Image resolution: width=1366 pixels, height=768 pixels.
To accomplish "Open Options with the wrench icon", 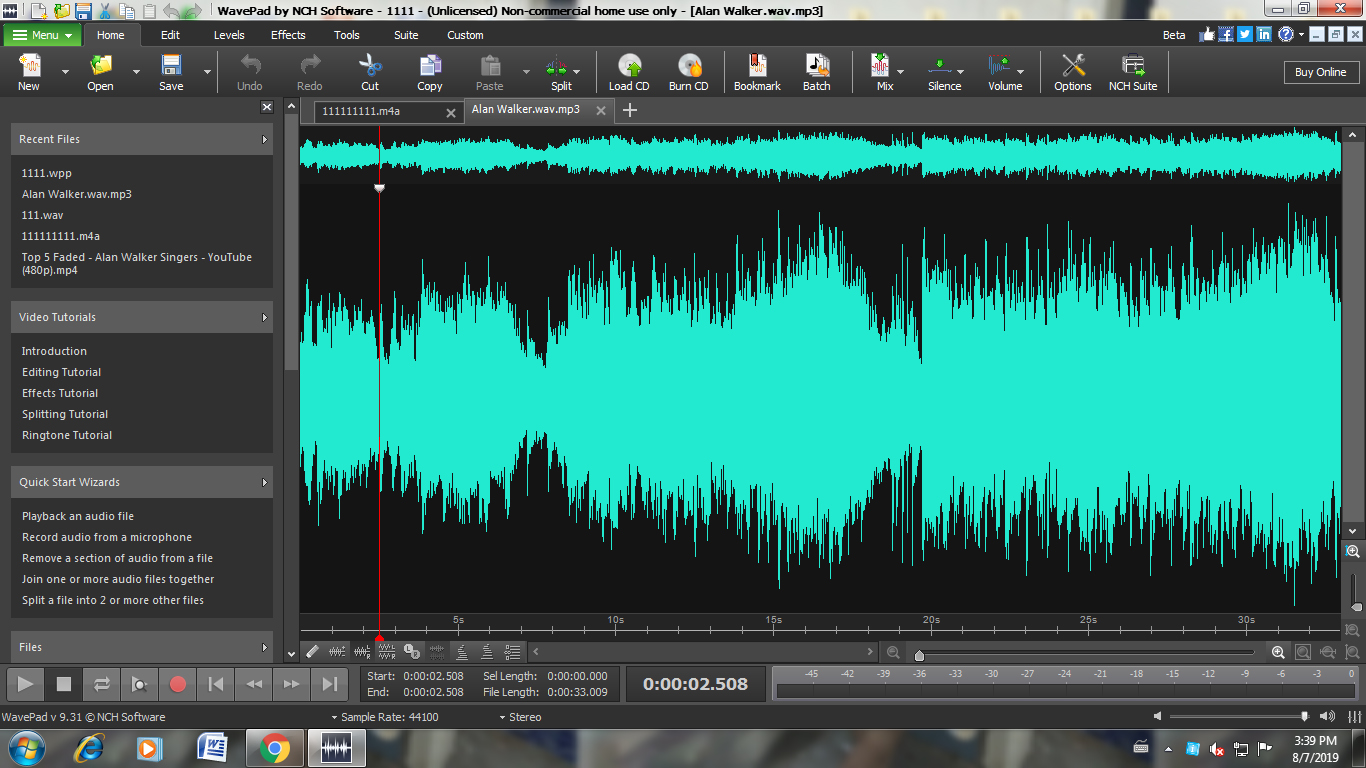I will (x=1073, y=72).
